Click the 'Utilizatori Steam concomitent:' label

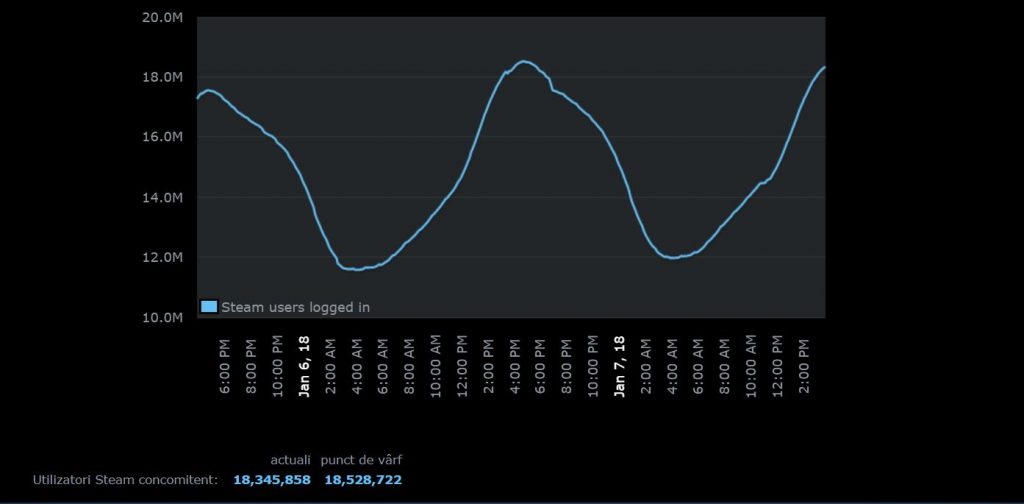click(125, 480)
